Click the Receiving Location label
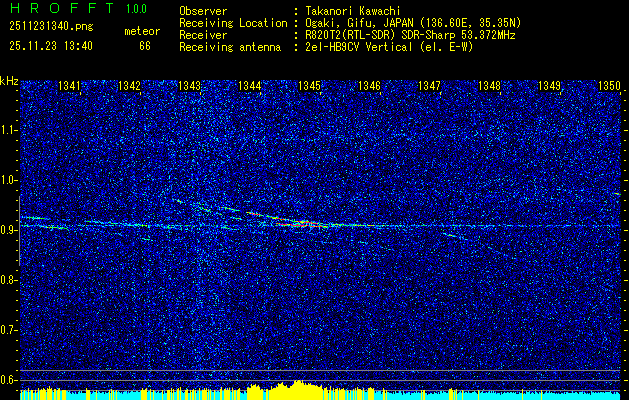The height and width of the screenshot is (400, 629). click(233, 23)
